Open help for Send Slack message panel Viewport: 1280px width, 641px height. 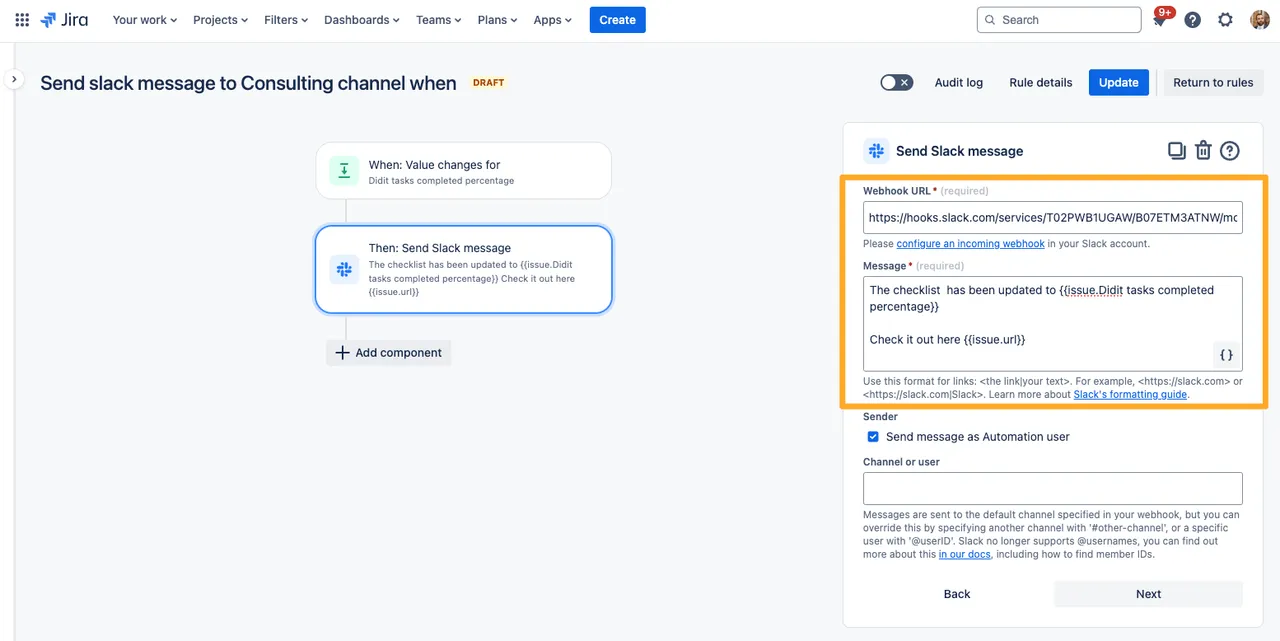(x=1230, y=151)
